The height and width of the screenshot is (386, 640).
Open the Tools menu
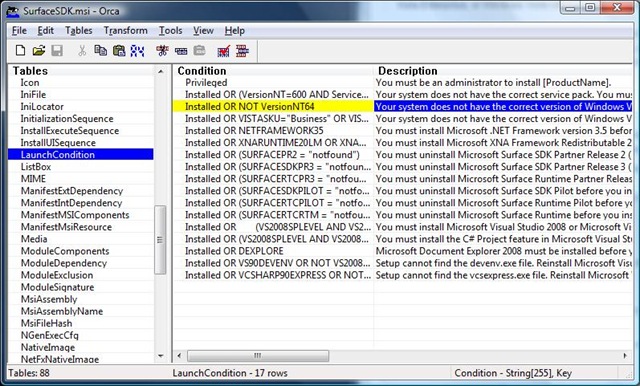pos(170,31)
